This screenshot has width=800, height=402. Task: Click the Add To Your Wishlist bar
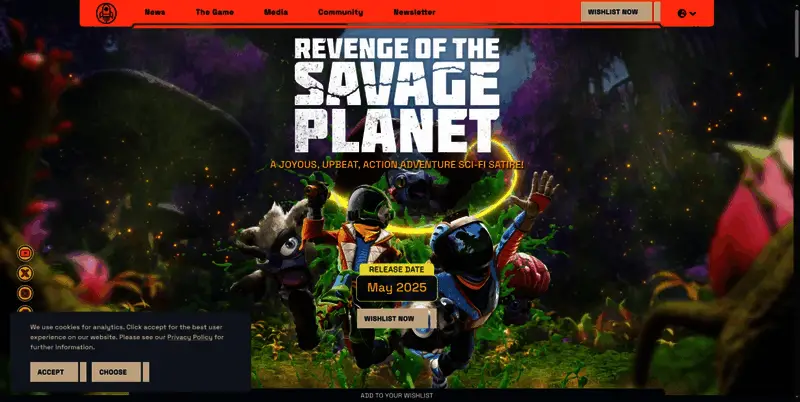click(397, 396)
